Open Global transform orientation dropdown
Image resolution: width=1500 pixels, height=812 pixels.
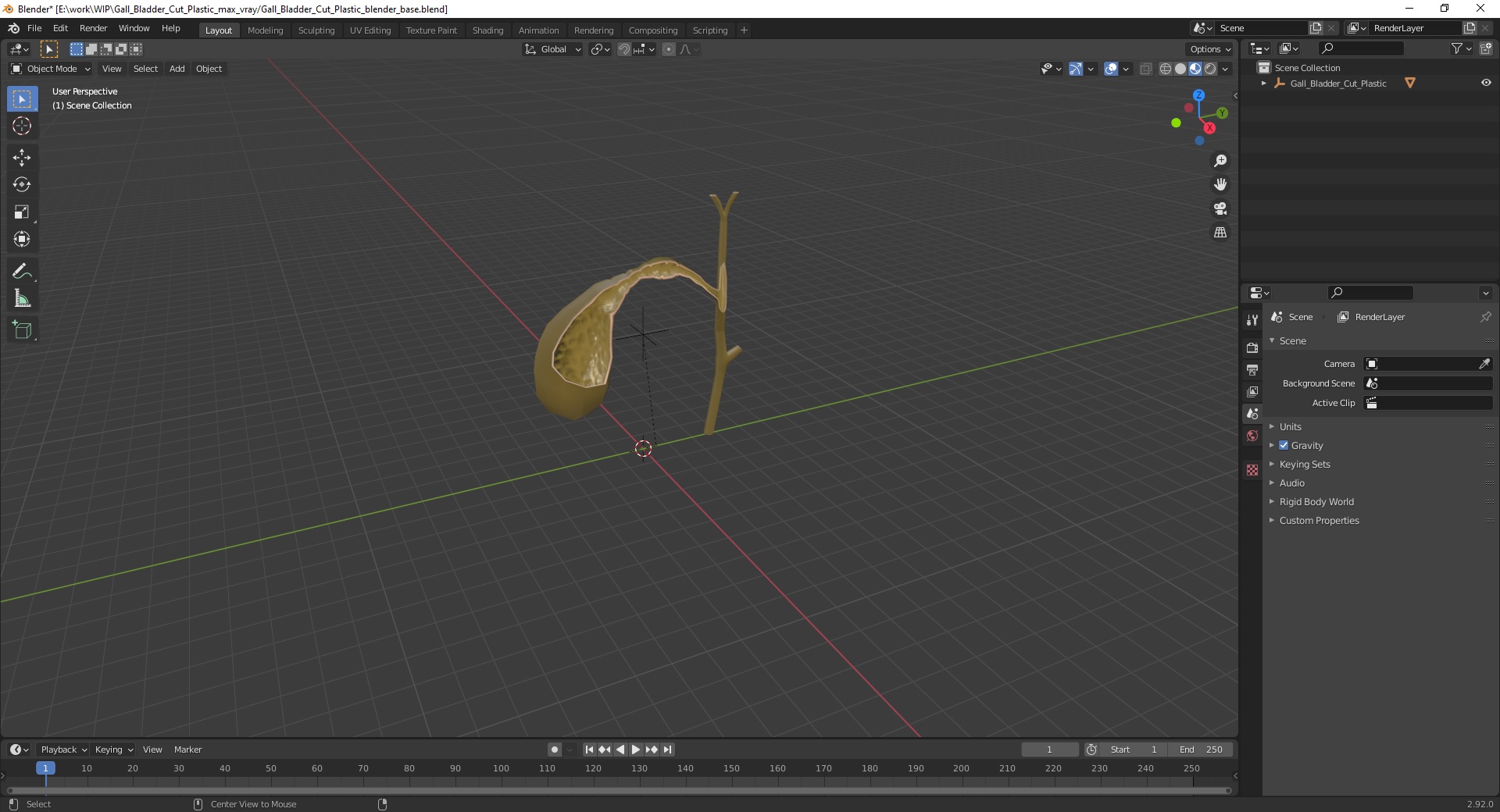(552, 49)
